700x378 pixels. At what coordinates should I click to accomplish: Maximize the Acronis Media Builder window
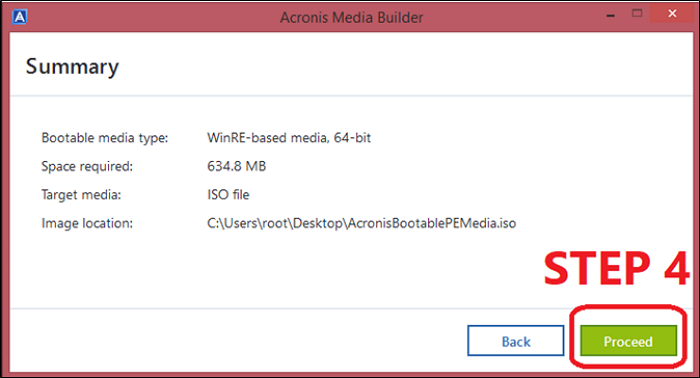(x=637, y=13)
